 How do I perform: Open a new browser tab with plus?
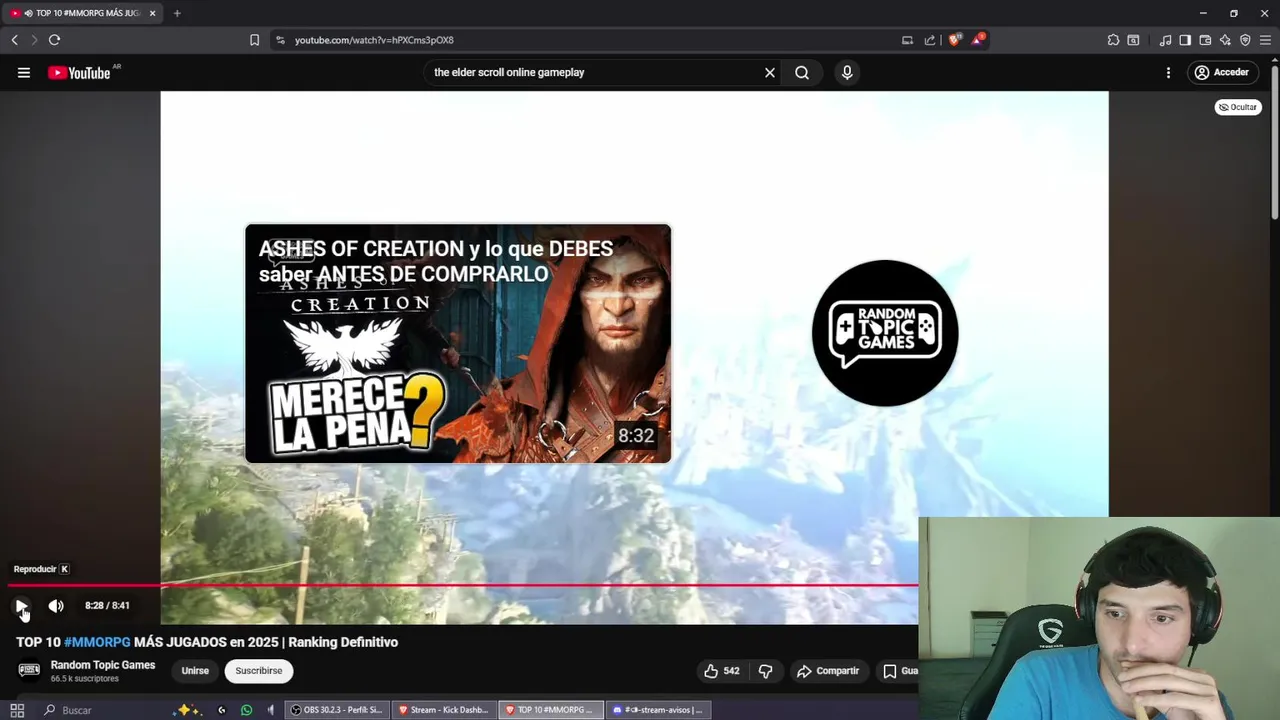click(x=177, y=13)
